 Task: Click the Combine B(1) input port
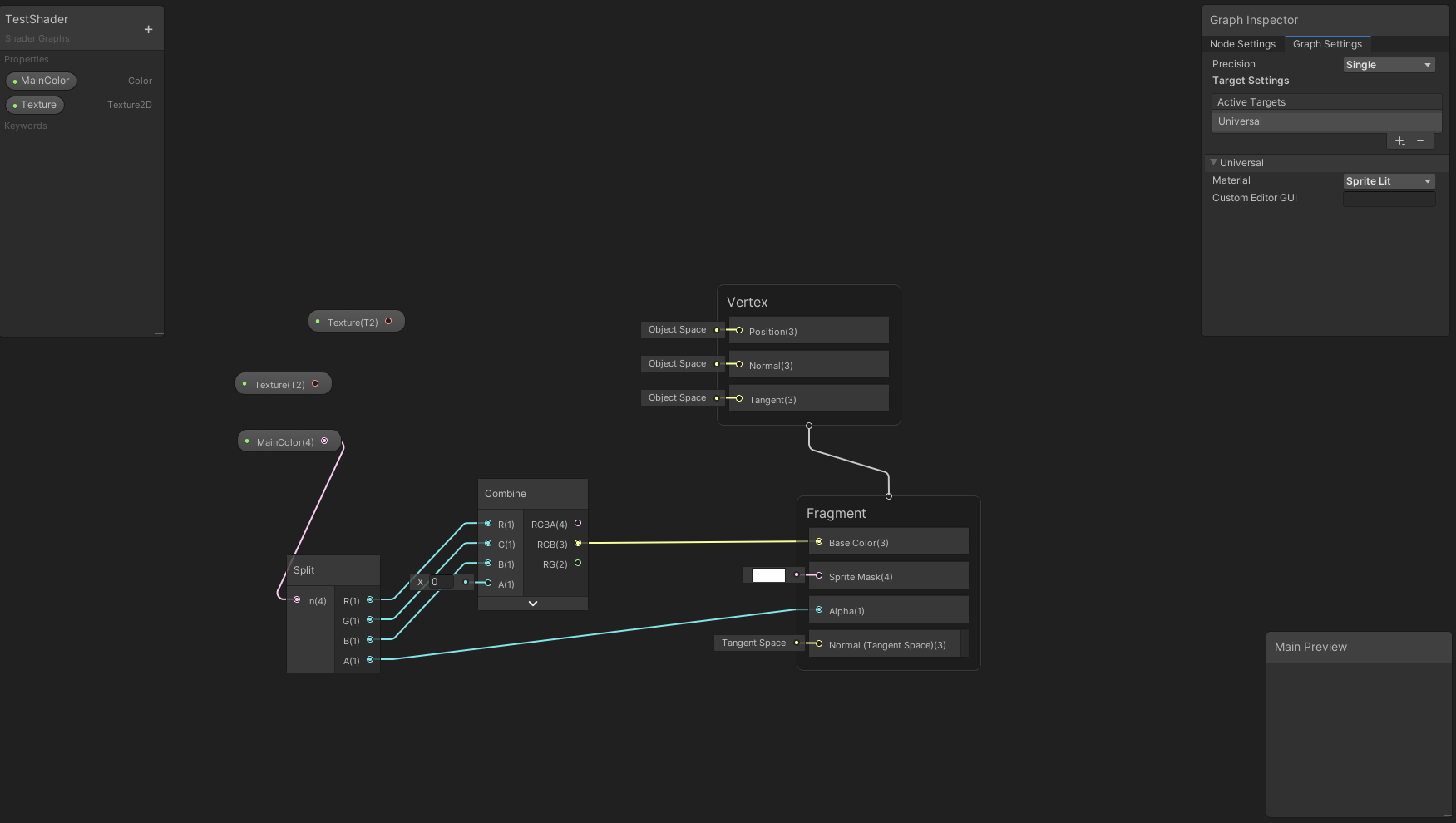[x=488, y=564]
